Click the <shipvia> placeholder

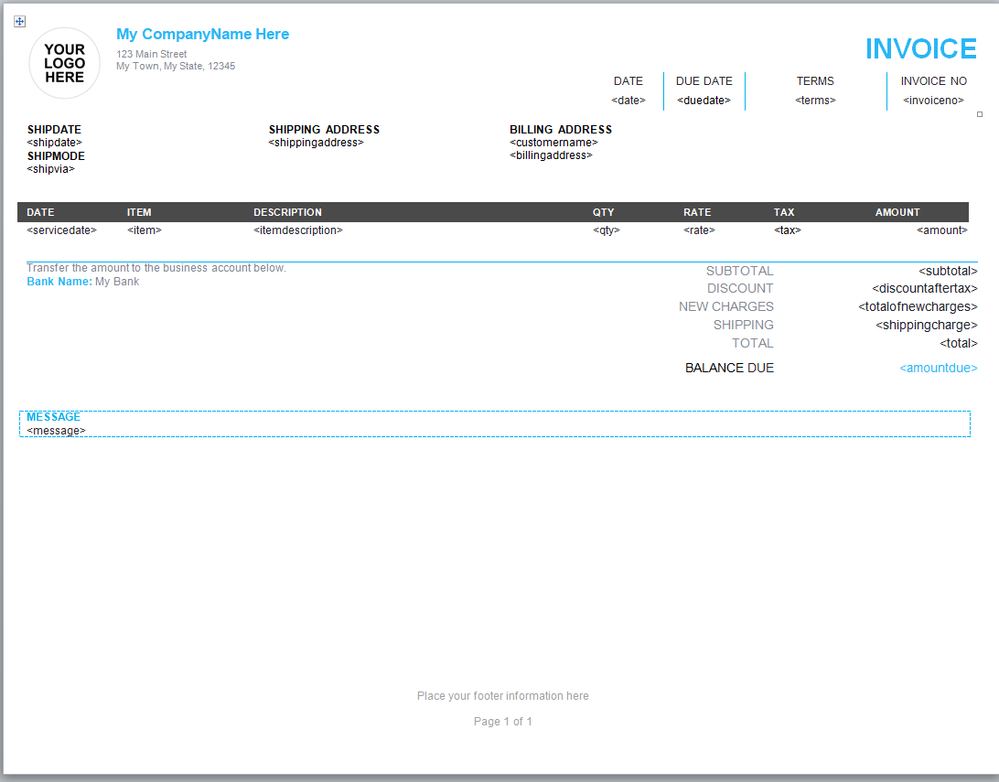[50, 169]
